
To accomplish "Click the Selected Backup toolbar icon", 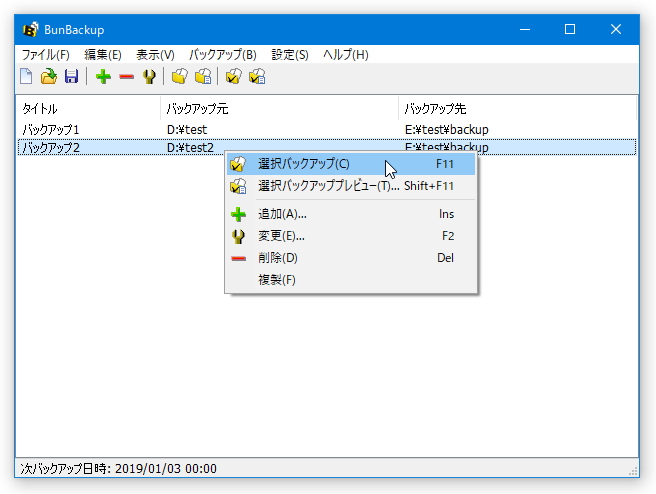I will pos(233,77).
